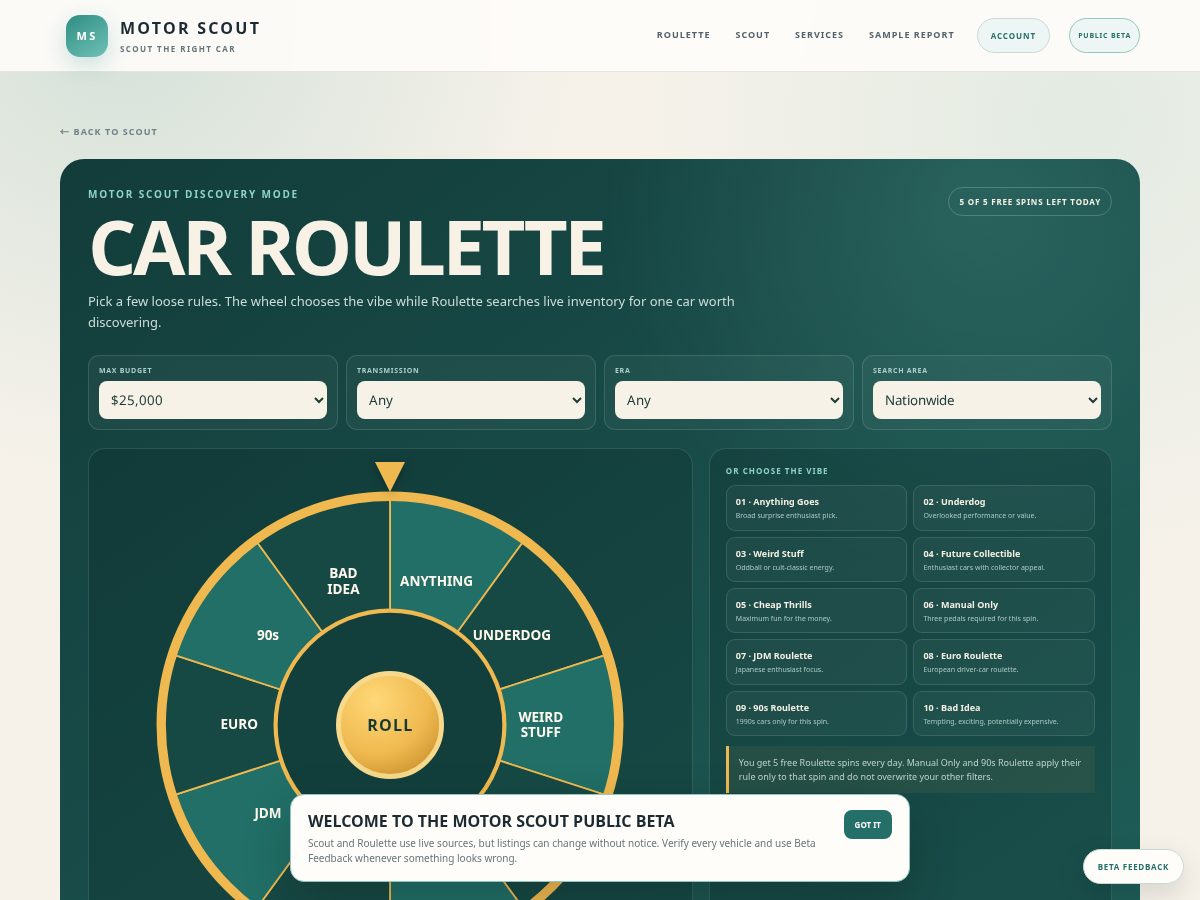Choose the 06 Manual Only vibe card
Screen dimensions: 1200x900
1004,611
